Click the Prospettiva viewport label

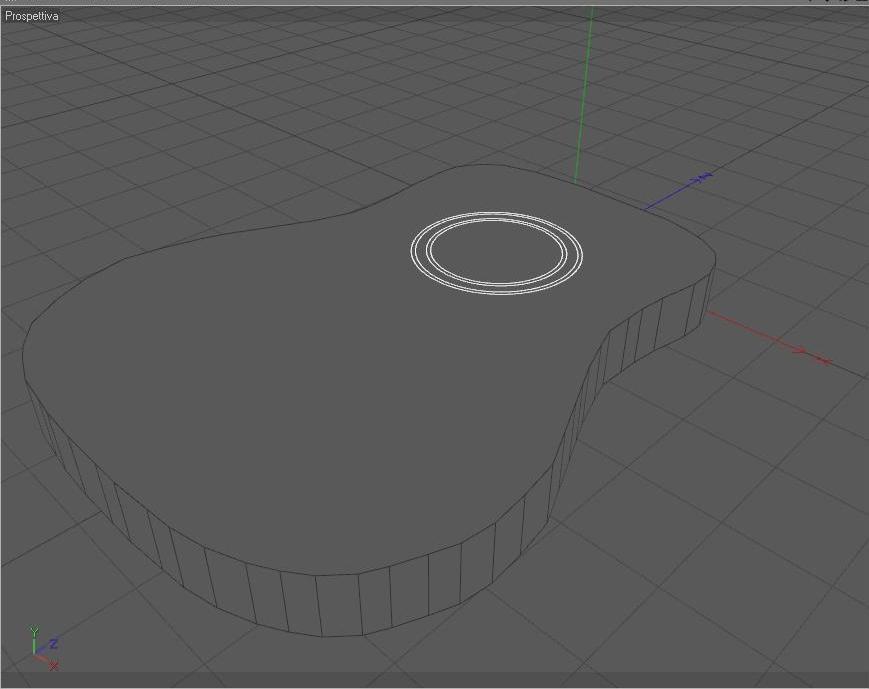point(32,16)
